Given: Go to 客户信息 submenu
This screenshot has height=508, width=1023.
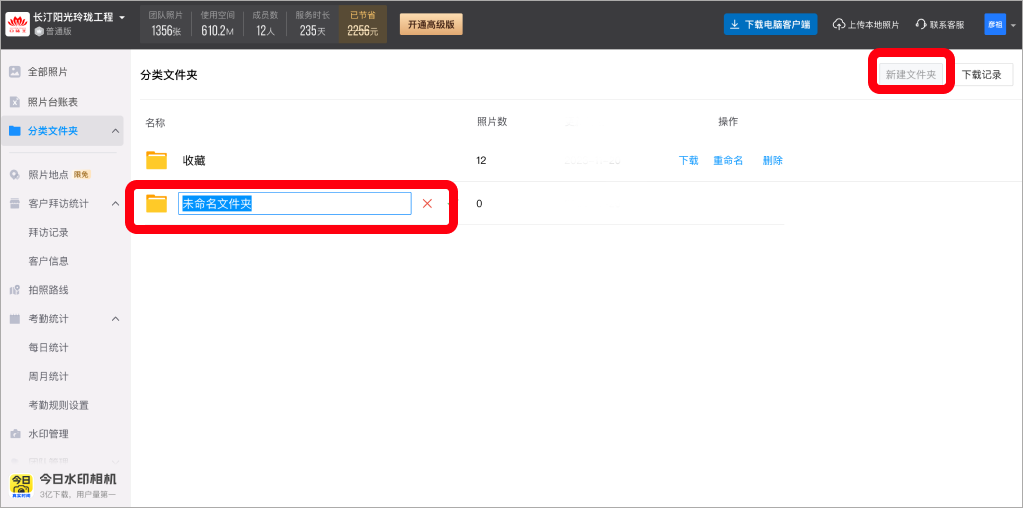Looking at the screenshot, I should 48,261.
